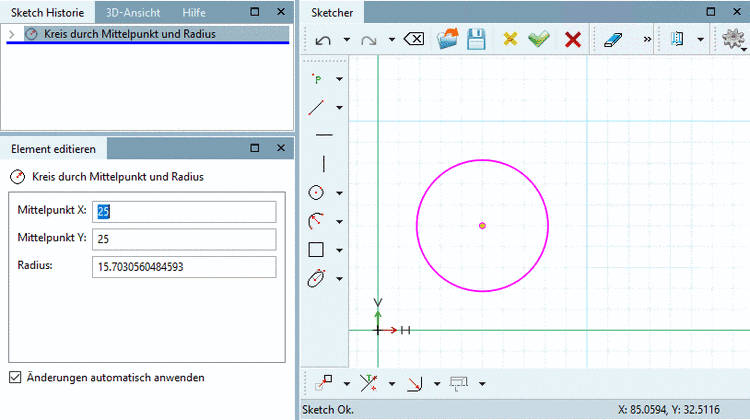Click the Mittelpunkt Y input field

pyautogui.click(x=184, y=239)
